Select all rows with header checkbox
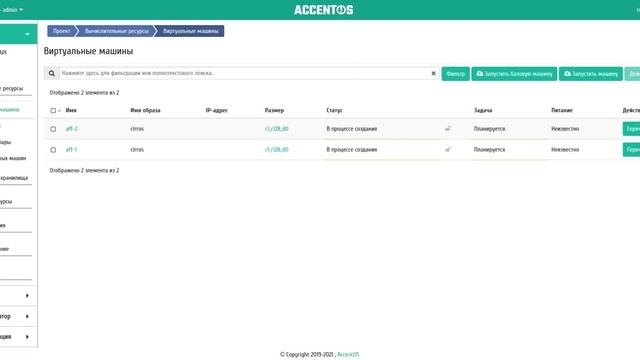Screen dimensions: 640x360 point(53,110)
